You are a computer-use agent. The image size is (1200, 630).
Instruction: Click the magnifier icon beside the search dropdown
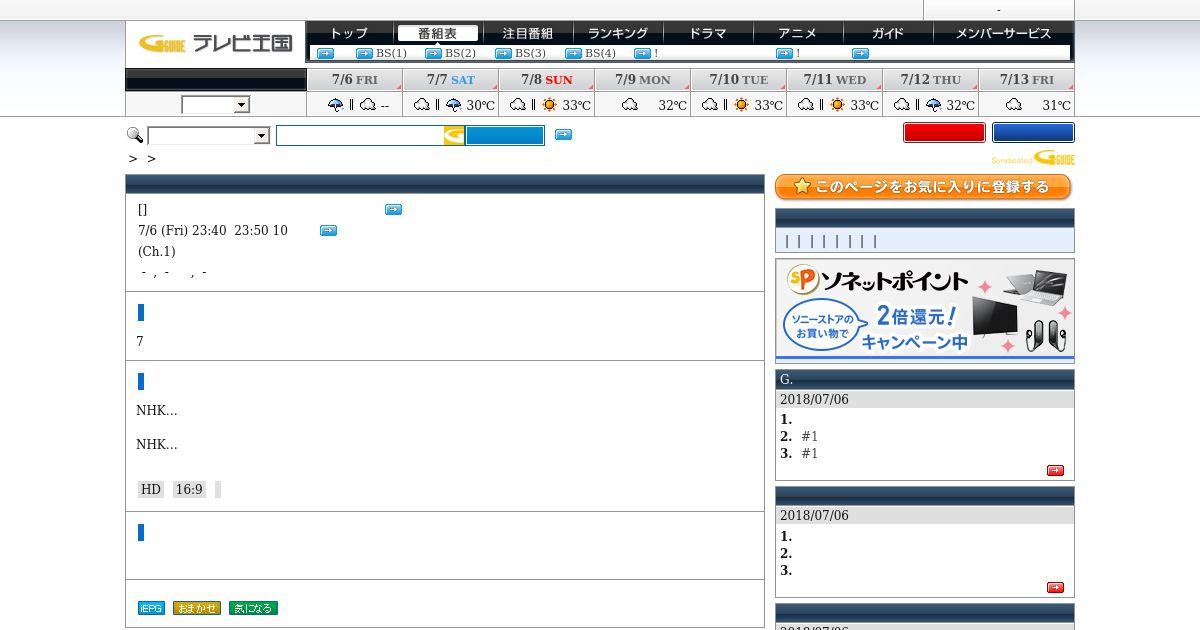(x=135, y=135)
